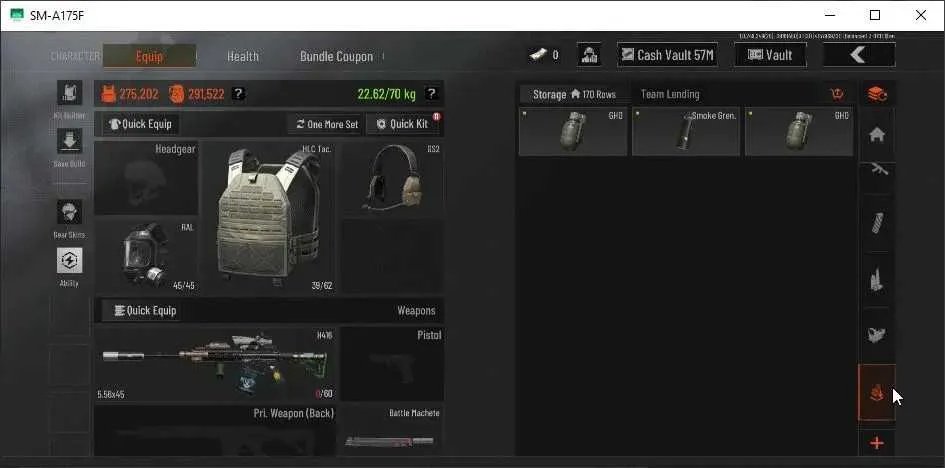Select the Smoke Gren. item in storage
Image resolution: width=945 pixels, height=468 pixels.
pyautogui.click(x=686, y=132)
